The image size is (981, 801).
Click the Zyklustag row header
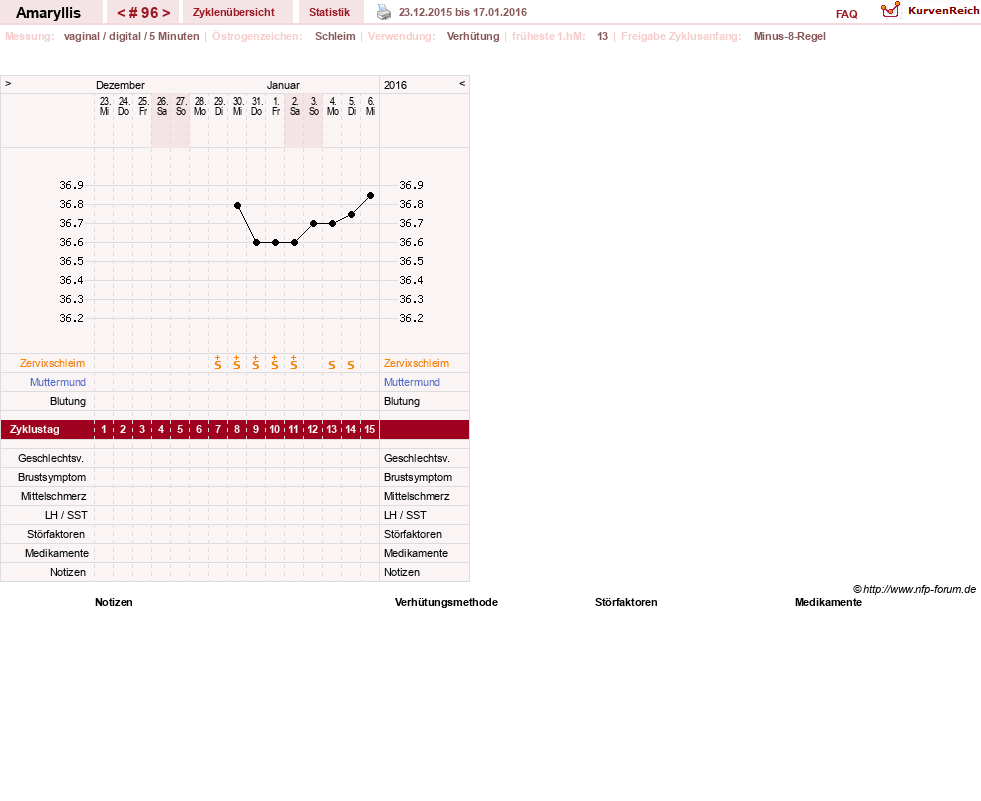click(35, 429)
